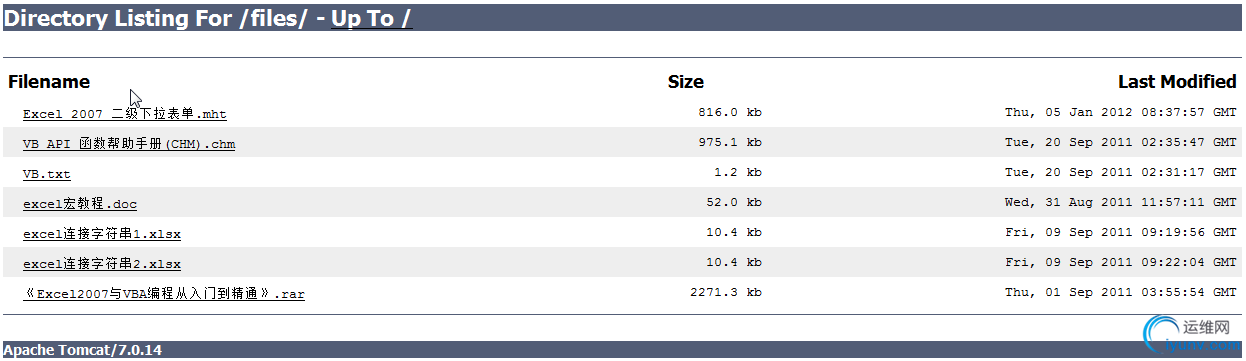Open excel连接字符串2.xlsx spreadsheet link
Viewport: 1246px width, 361px height.
[102, 264]
